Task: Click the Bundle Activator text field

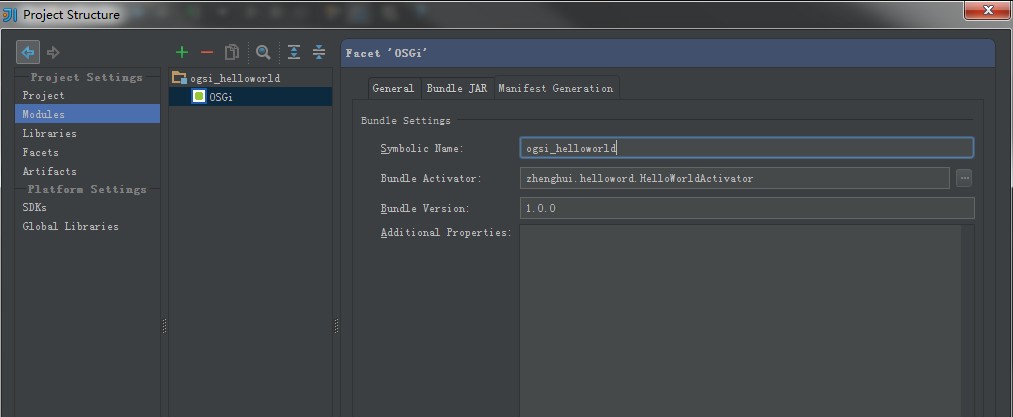Action: click(735, 178)
